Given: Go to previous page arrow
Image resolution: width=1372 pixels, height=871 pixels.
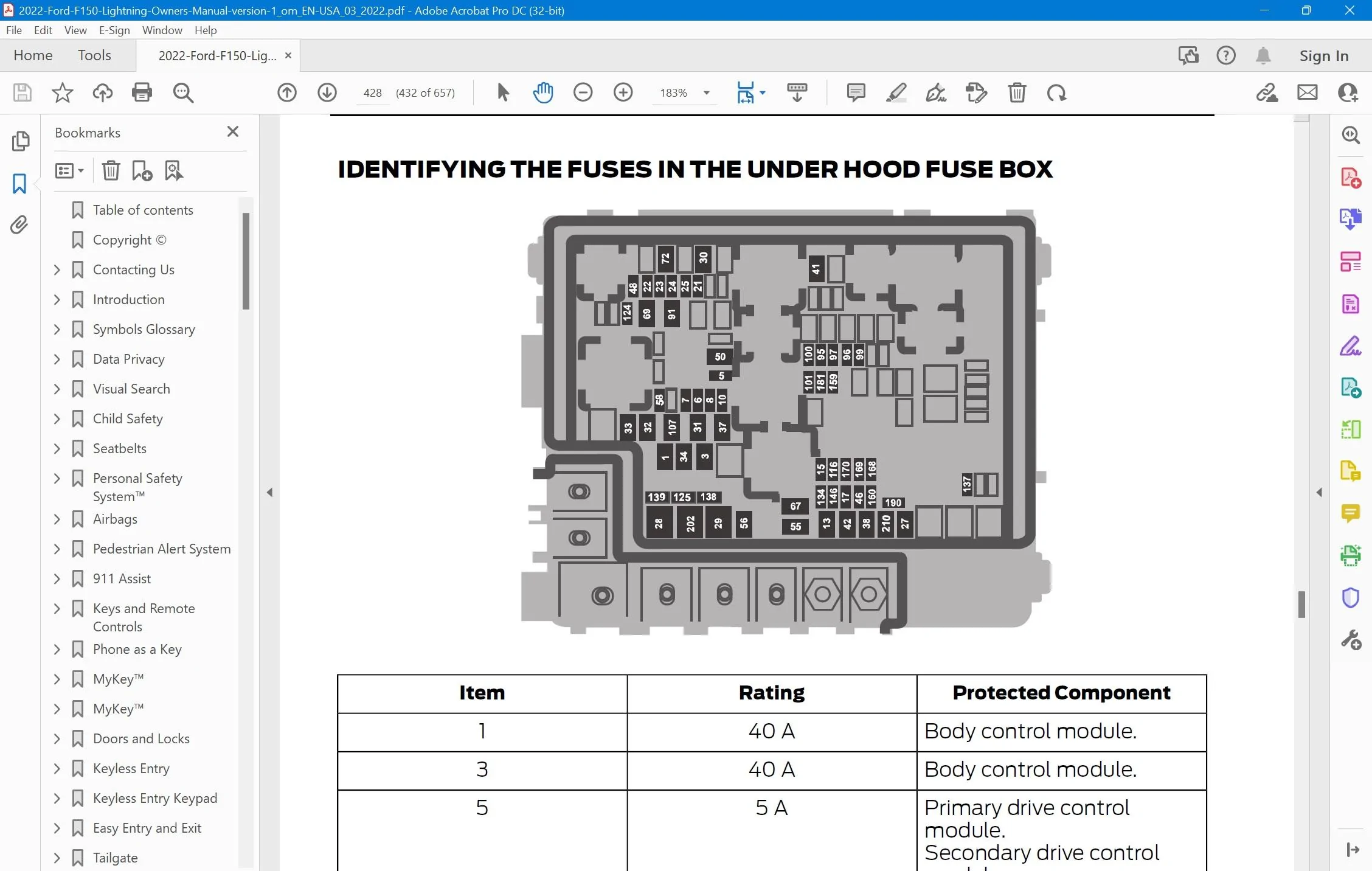Looking at the screenshot, I should click(287, 92).
